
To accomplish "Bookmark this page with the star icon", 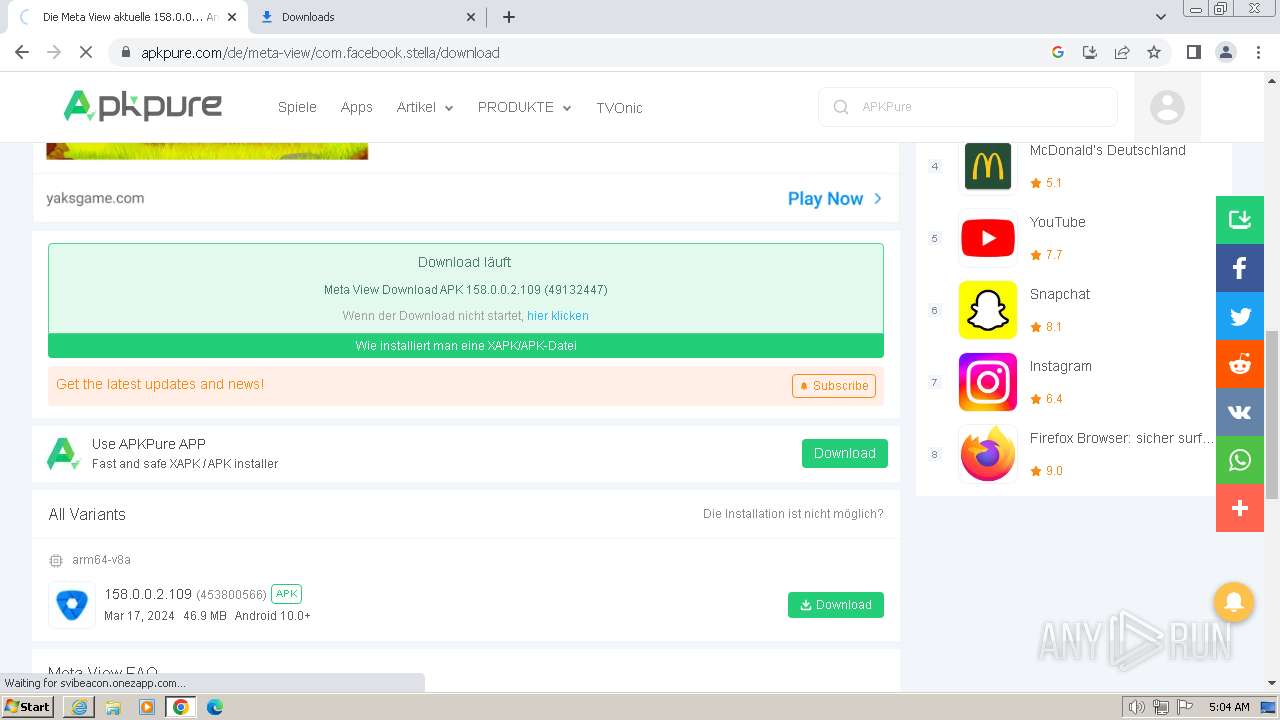I will 1154,53.
